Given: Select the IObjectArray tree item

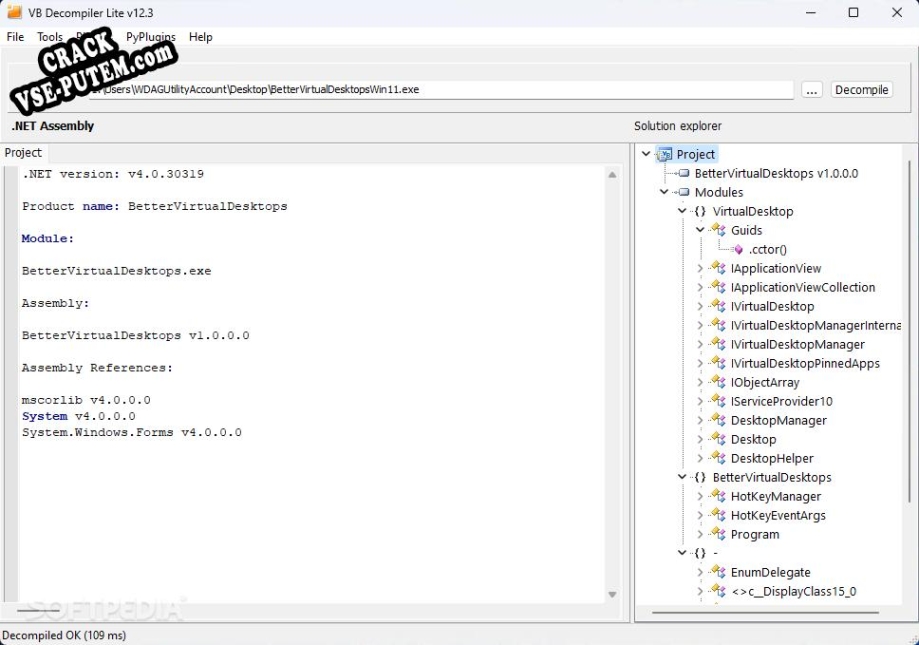Looking at the screenshot, I should coord(765,383).
